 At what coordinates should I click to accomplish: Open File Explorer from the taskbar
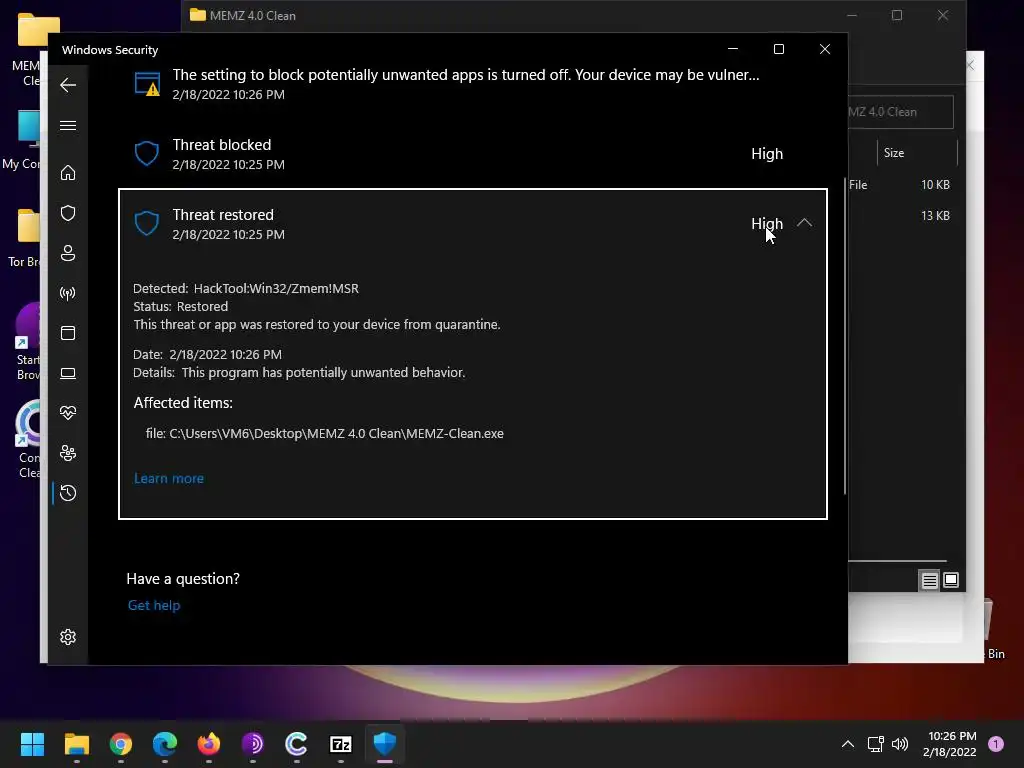[x=76, y=744]
